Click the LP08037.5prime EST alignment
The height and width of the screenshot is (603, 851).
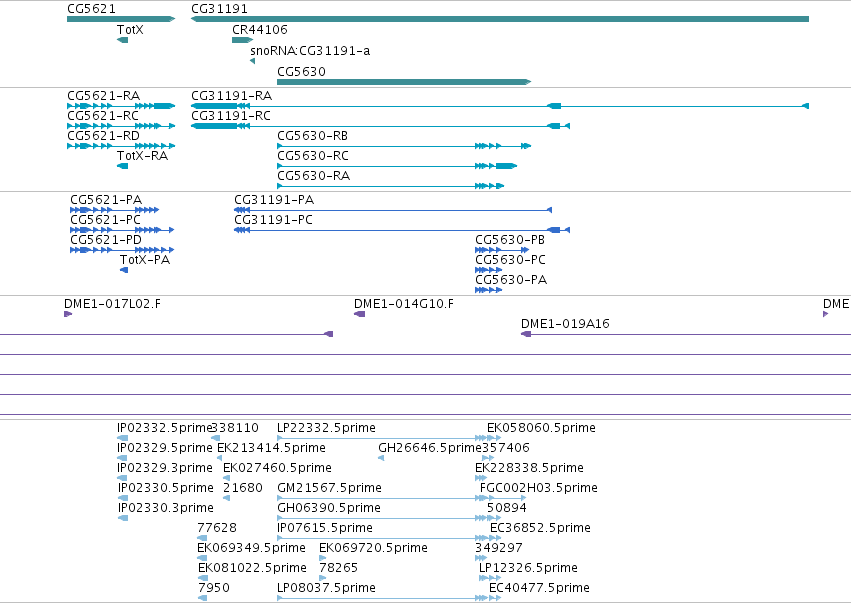pos(389,599)
